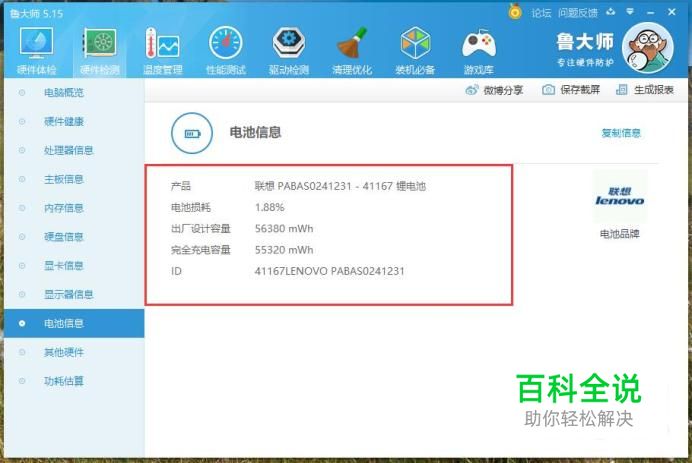Open 装机必备 cube icon

[x=415, y=43]
